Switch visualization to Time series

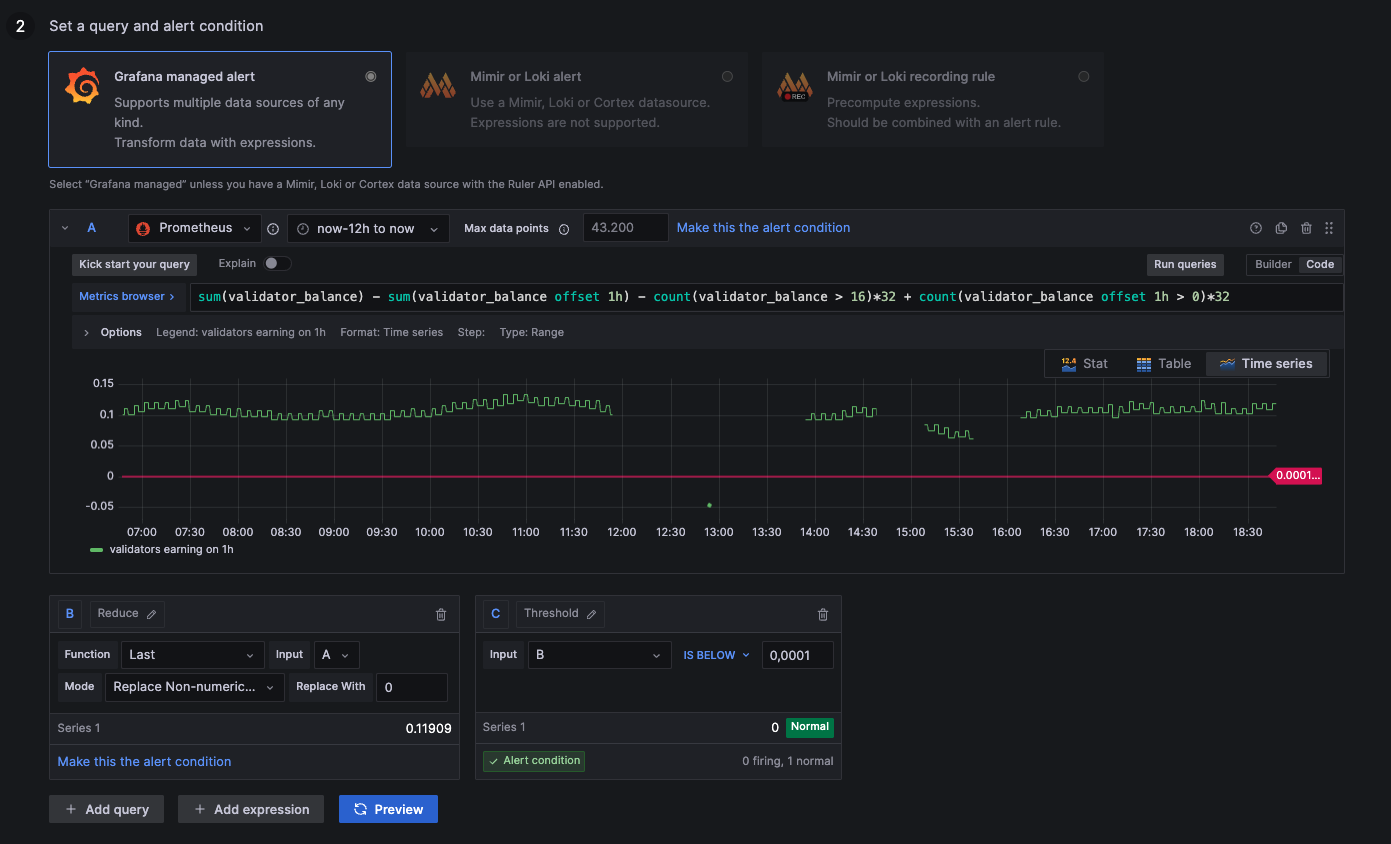pos(1266,364)
